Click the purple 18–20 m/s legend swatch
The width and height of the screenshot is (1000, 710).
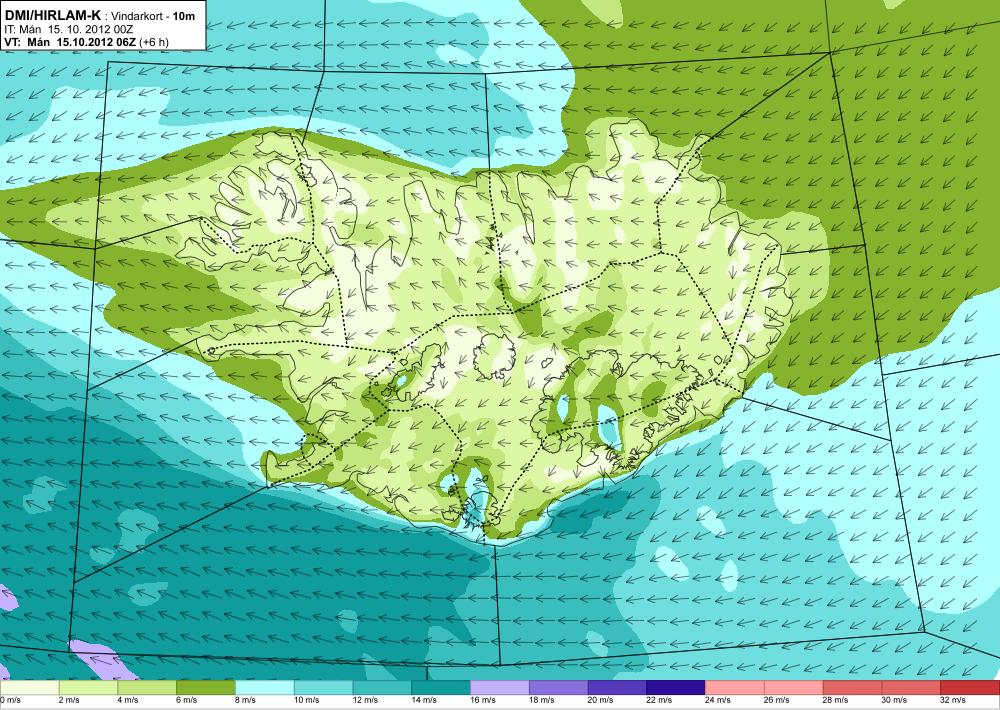click(x=559, y=688)
